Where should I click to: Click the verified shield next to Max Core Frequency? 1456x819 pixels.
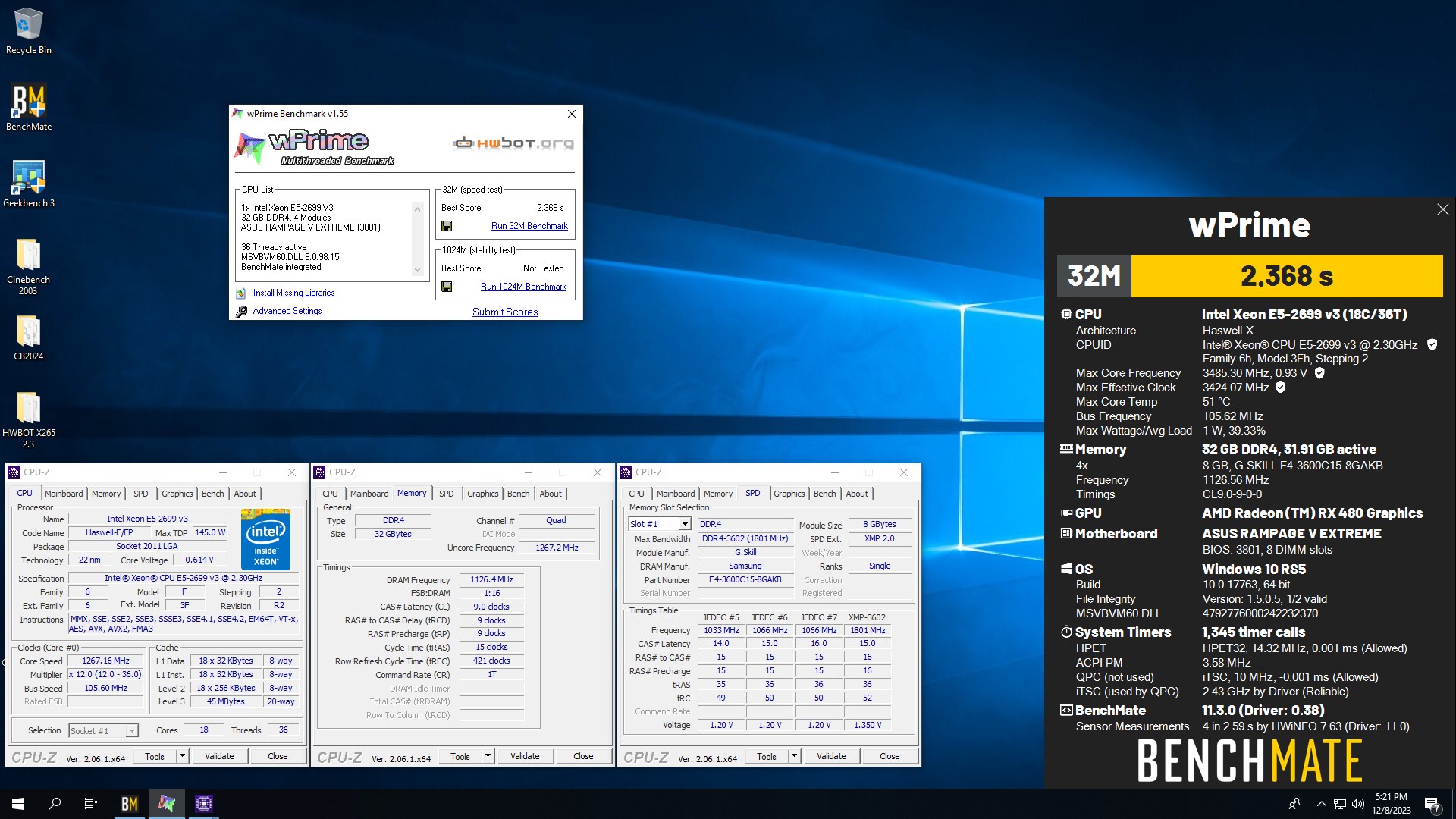[x=1319, y=372]
